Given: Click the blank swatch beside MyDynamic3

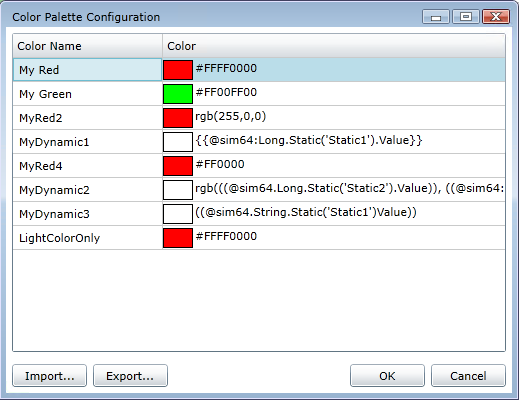Looking at the screenshot, I should (178, 214).
